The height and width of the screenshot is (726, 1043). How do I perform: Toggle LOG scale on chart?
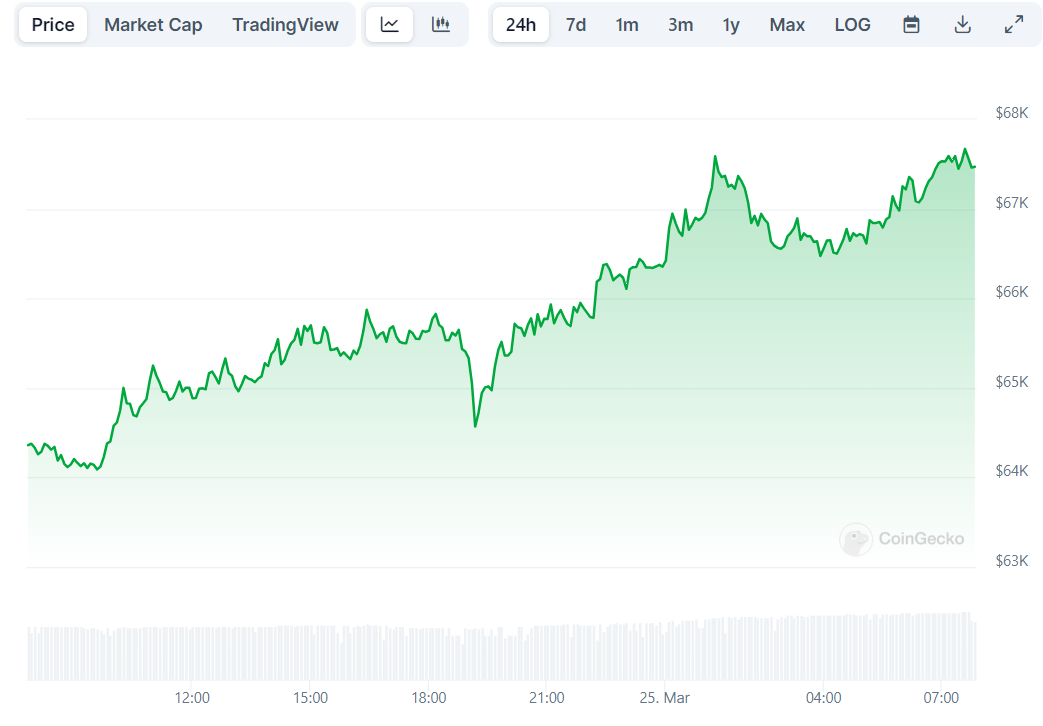click(x=852, y=25)
